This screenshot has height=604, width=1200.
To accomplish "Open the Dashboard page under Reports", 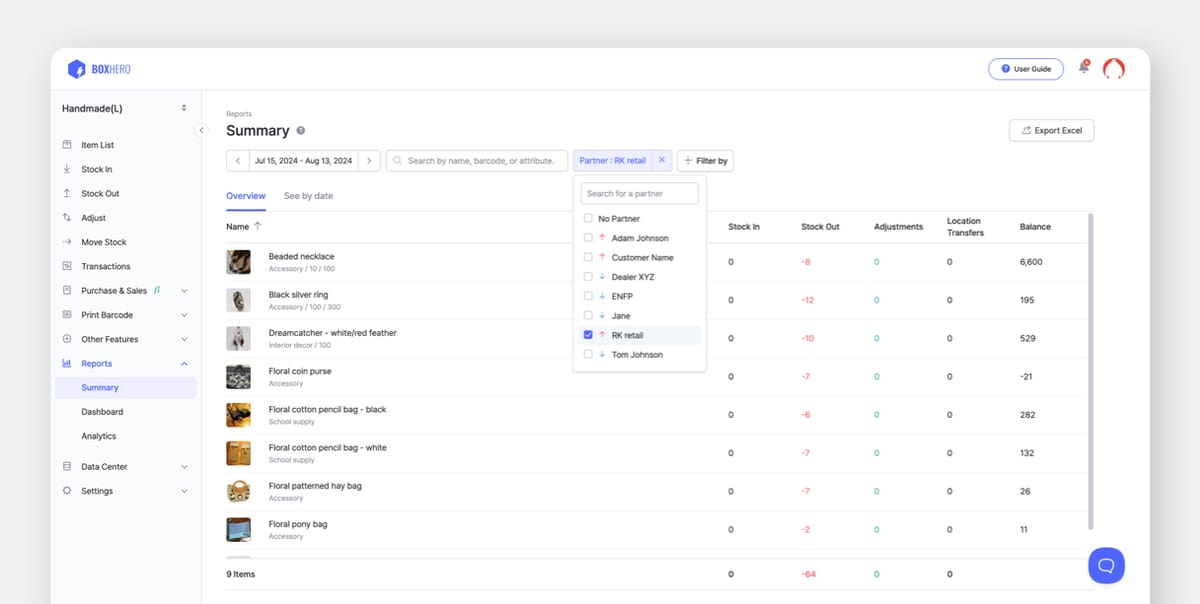I will 102,411.
